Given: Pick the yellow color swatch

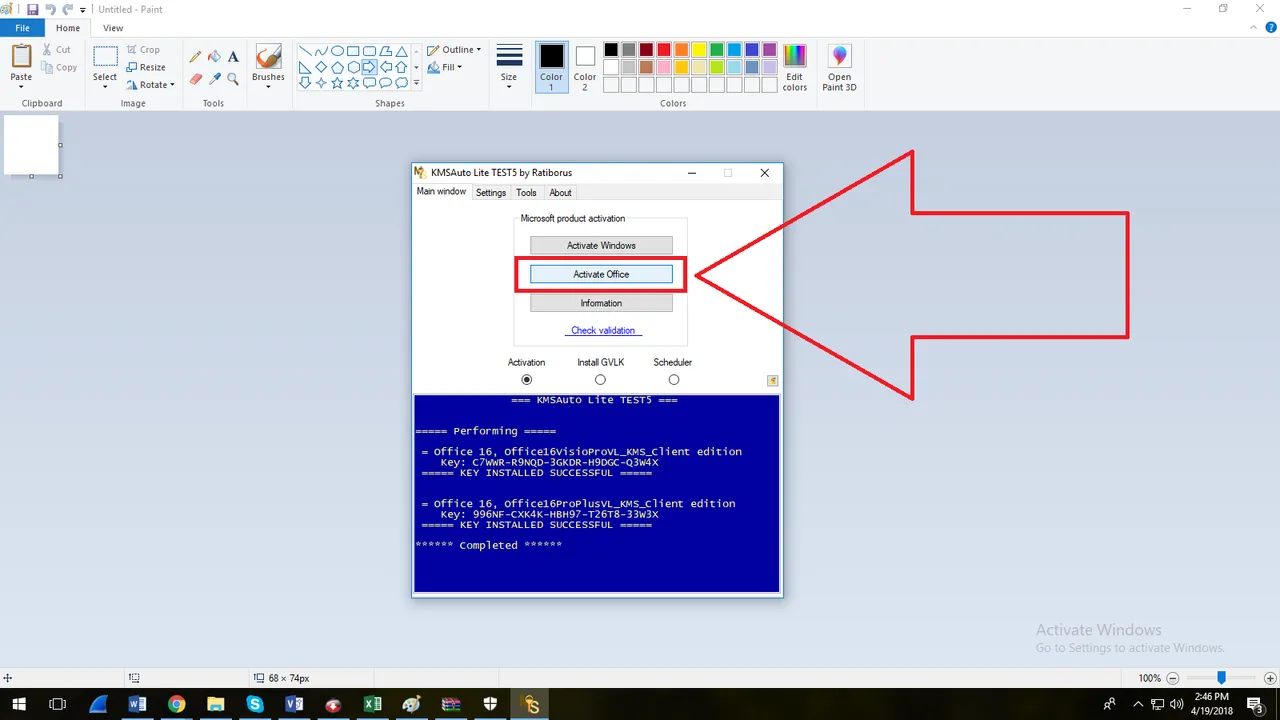Looking at the screenshot, I should pyautogui.click(x=699, y=50).
